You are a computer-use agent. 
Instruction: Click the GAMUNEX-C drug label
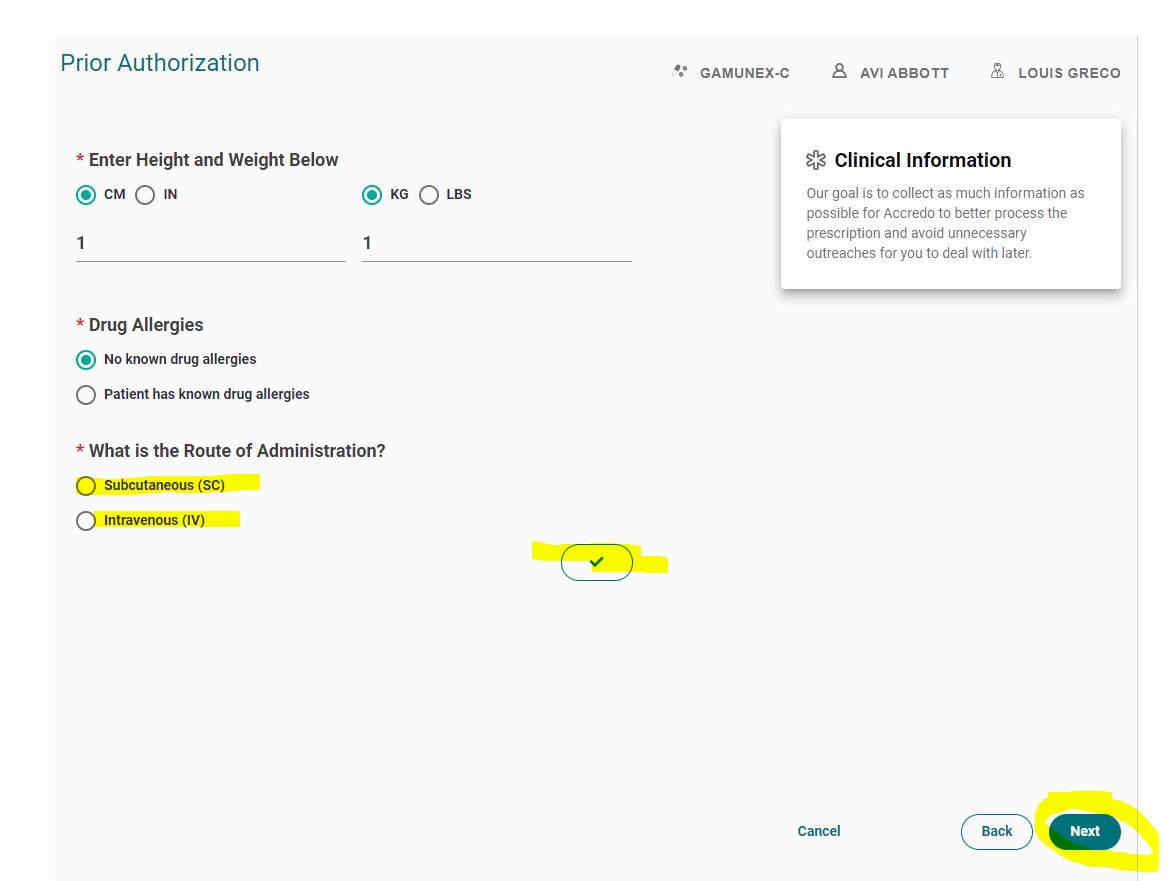pyautogui.click(x=745, y=73)
